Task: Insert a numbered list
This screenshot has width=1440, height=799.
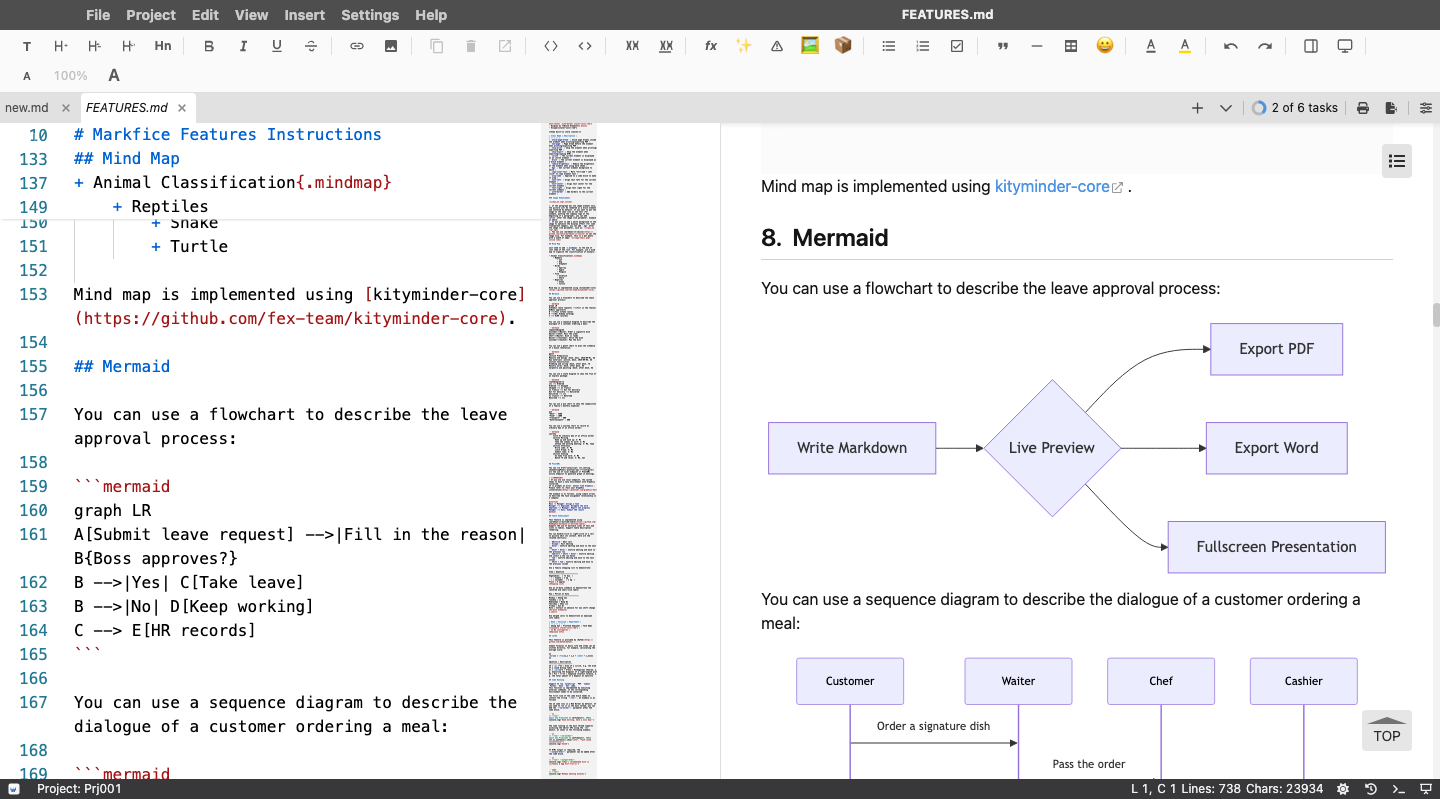Action: (x=923, y=46)
